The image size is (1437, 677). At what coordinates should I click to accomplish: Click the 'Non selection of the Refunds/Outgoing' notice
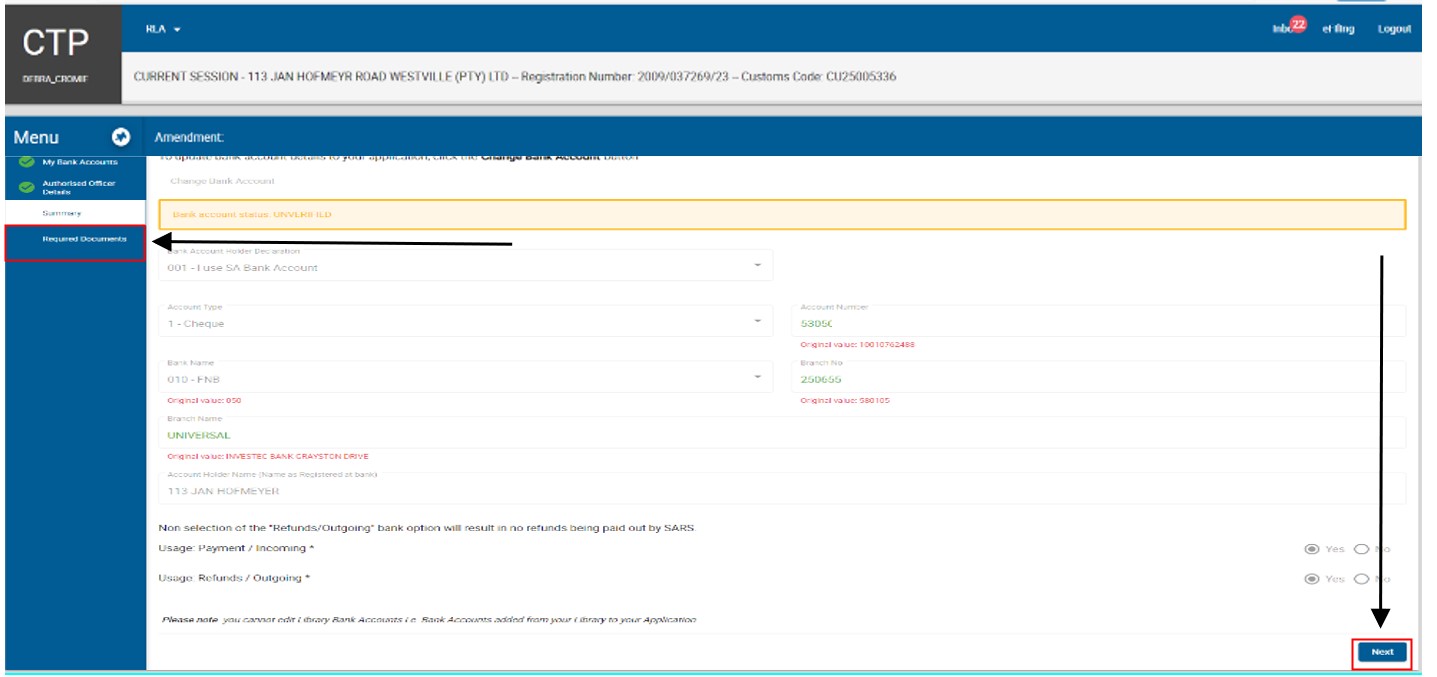coord(426,528)
